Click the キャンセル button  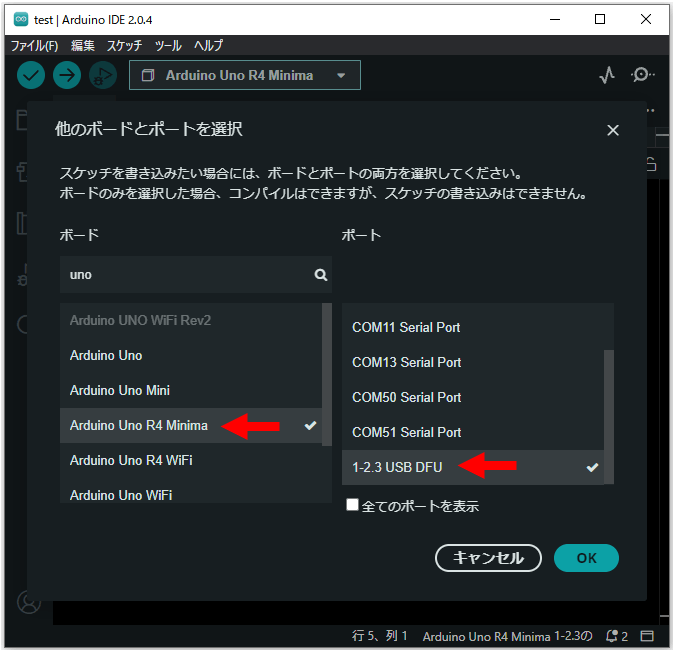click(x=488, y=558)
